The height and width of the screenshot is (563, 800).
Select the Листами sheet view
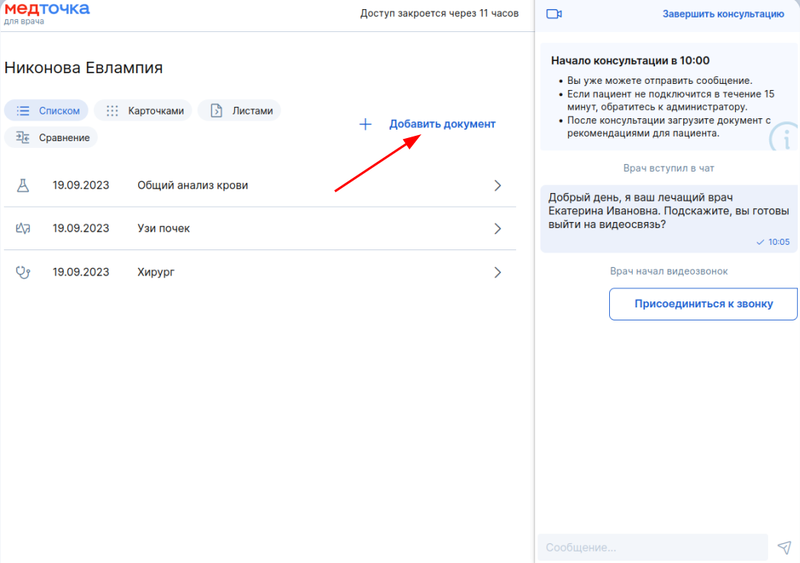(239, 110)
